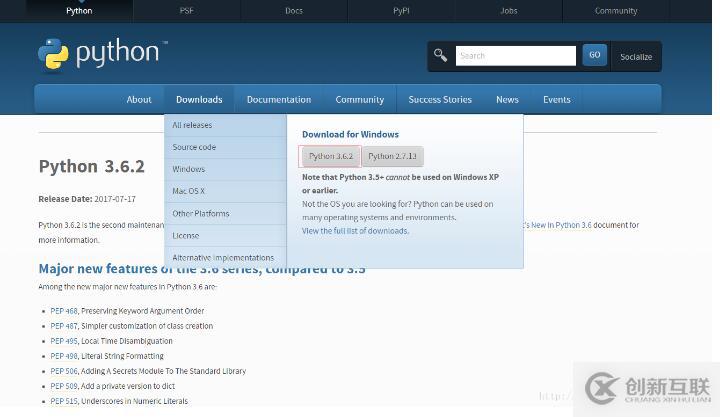Open the PEP 487 link

[64, 326]
